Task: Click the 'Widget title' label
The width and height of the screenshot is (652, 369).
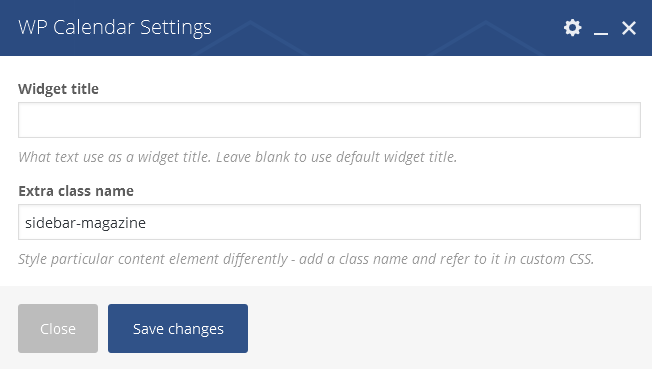Action: (59, 89)
